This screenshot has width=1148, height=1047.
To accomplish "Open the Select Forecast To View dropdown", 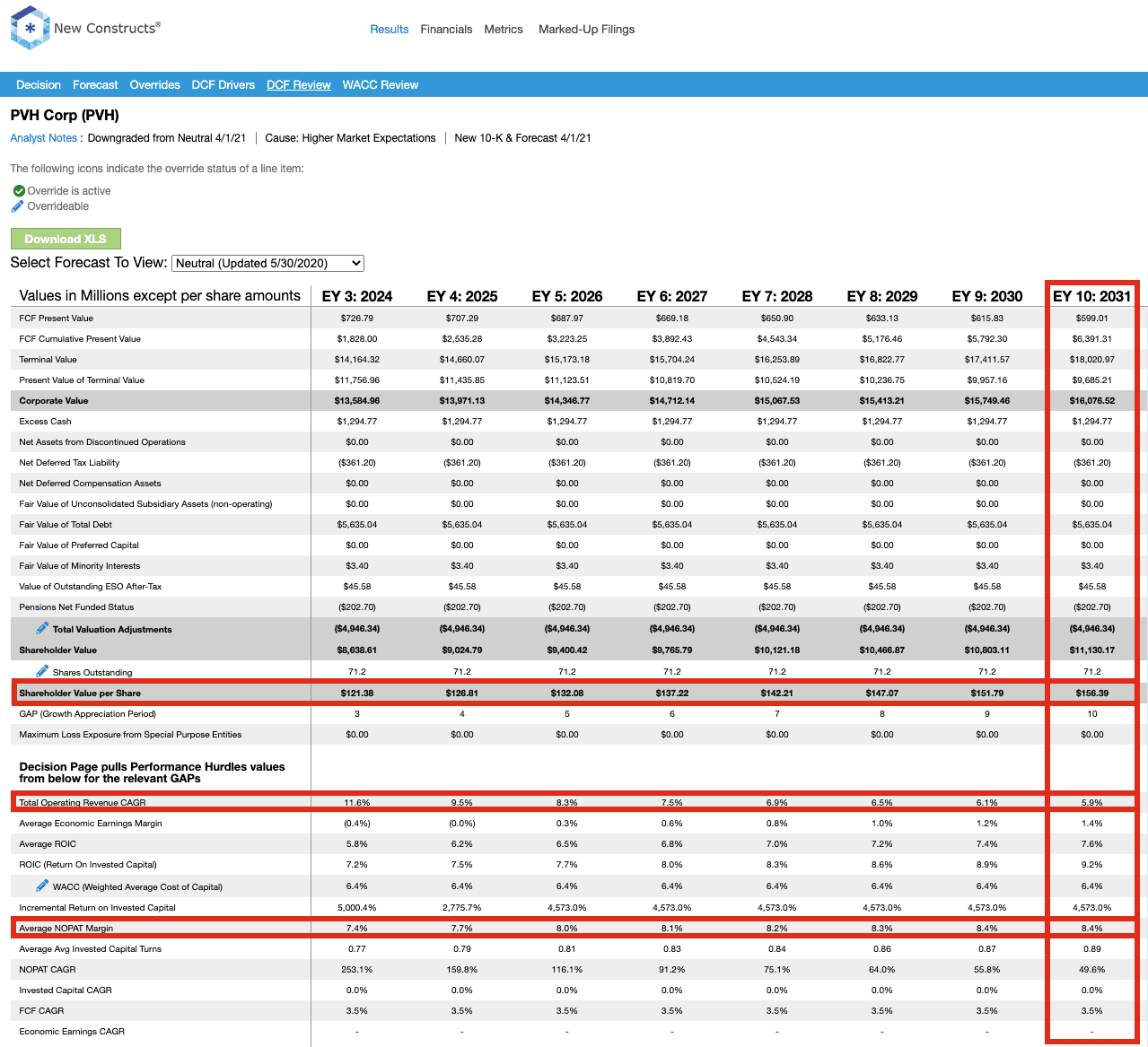I will [267, 263].
